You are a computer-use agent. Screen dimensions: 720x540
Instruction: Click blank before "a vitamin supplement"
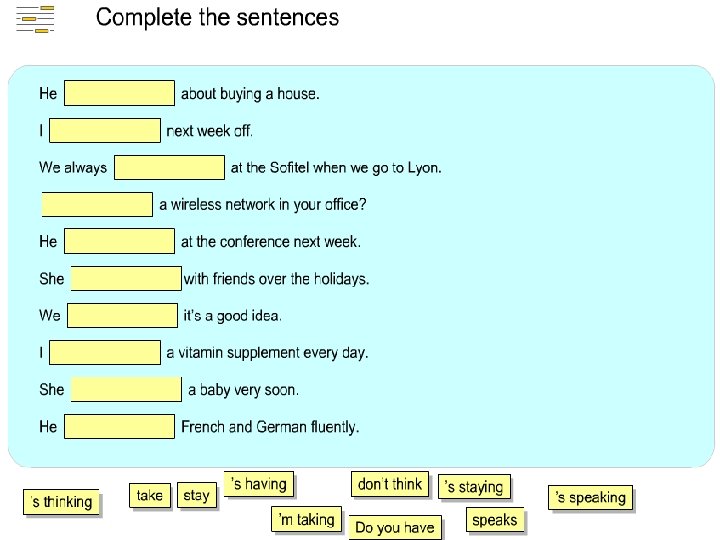(105, 353)
